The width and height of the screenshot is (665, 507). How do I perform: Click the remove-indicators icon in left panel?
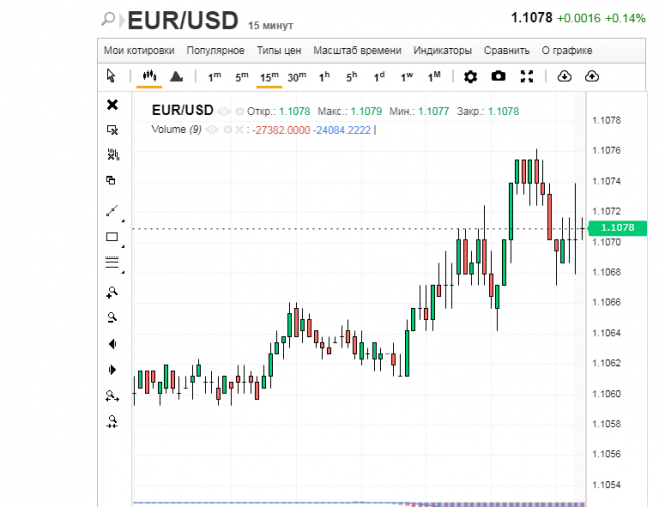113,154
